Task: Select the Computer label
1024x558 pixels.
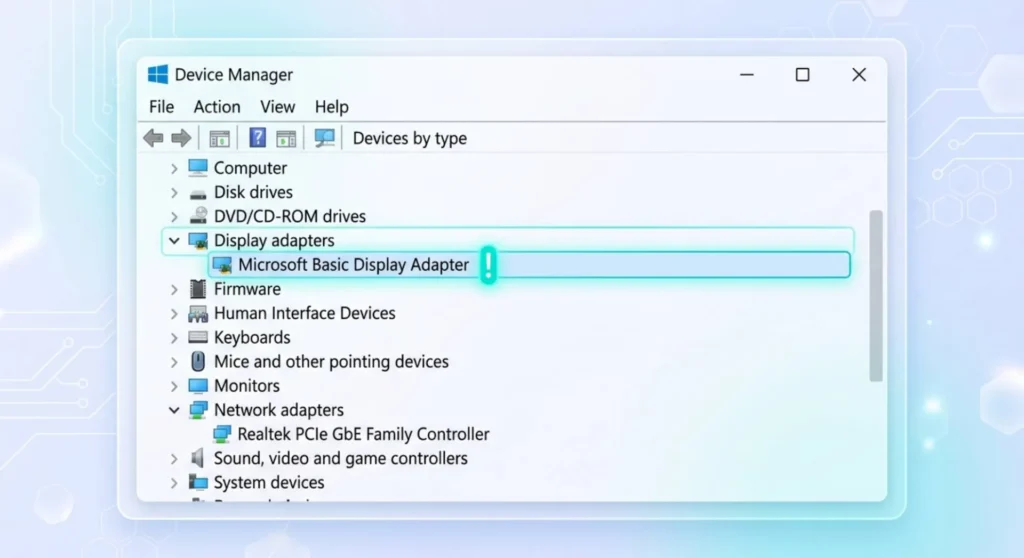Action: coord(250,168)
